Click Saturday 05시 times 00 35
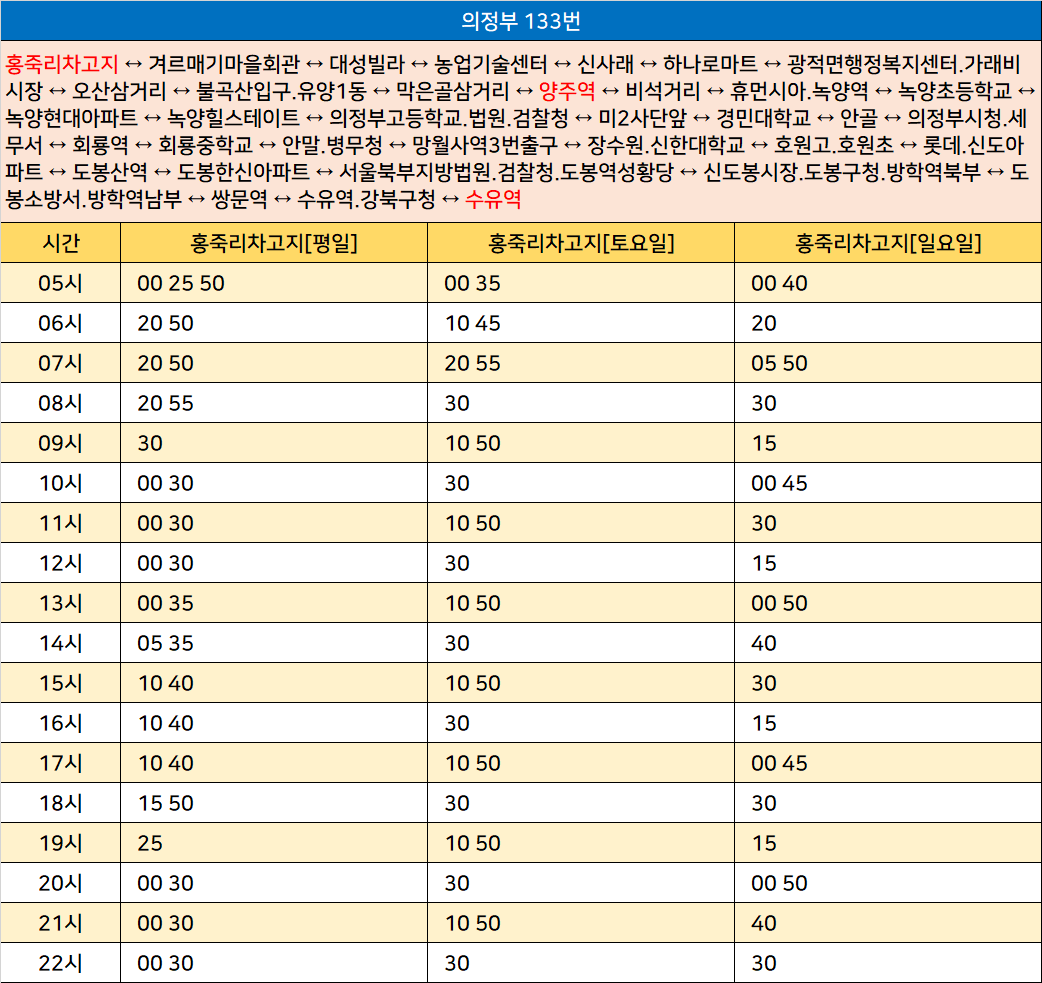Screen dimensions: 1042x983 point(472,283)
